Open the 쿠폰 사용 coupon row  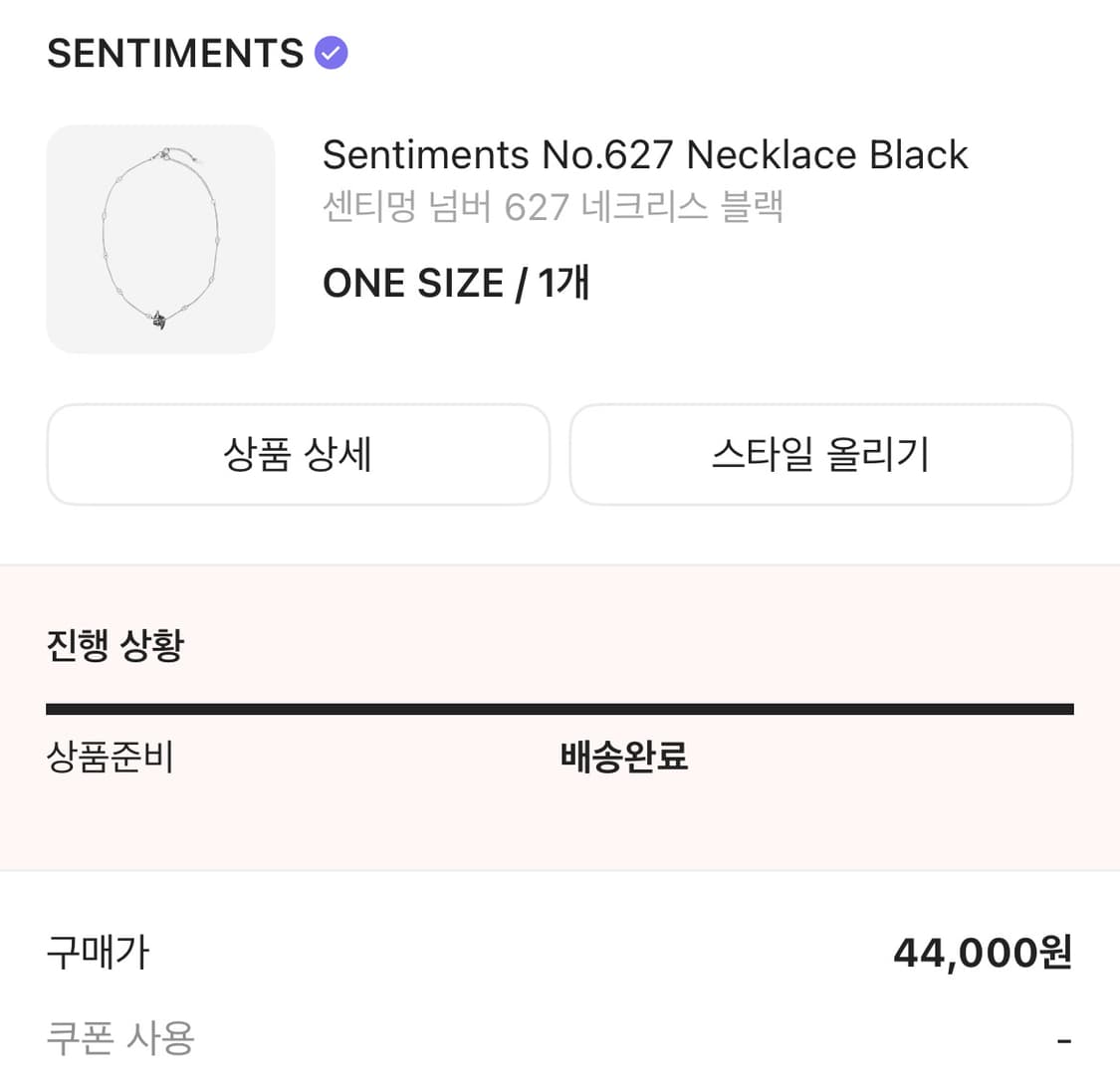click(120, 1038)
